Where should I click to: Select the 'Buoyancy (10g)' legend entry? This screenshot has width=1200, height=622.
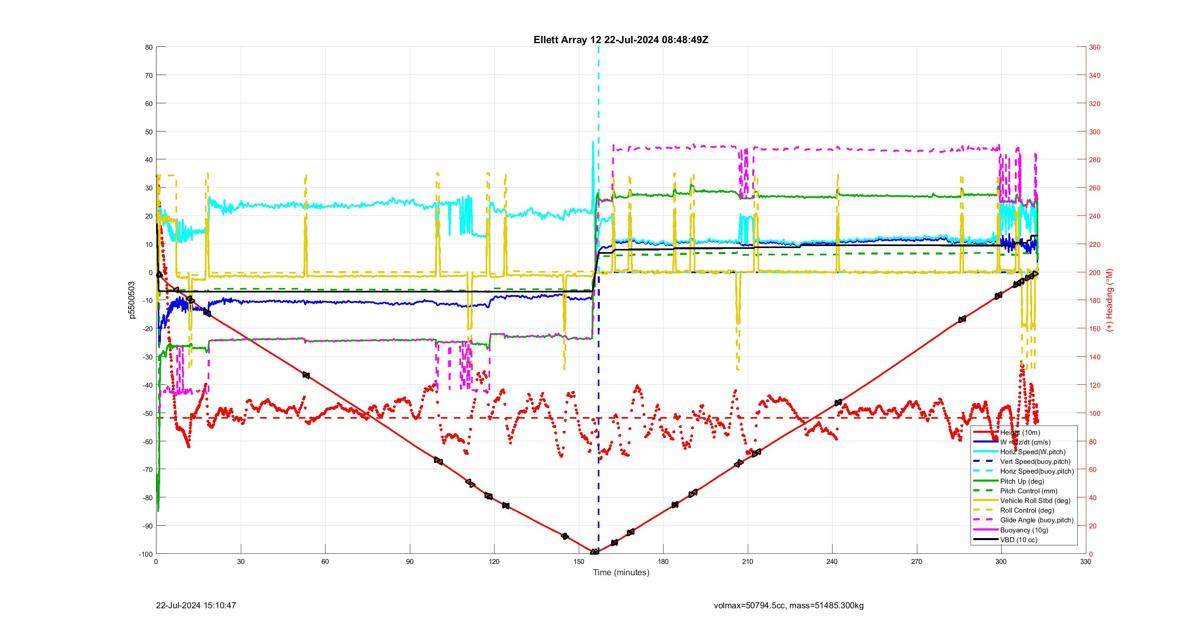(x=1022, y=530)
